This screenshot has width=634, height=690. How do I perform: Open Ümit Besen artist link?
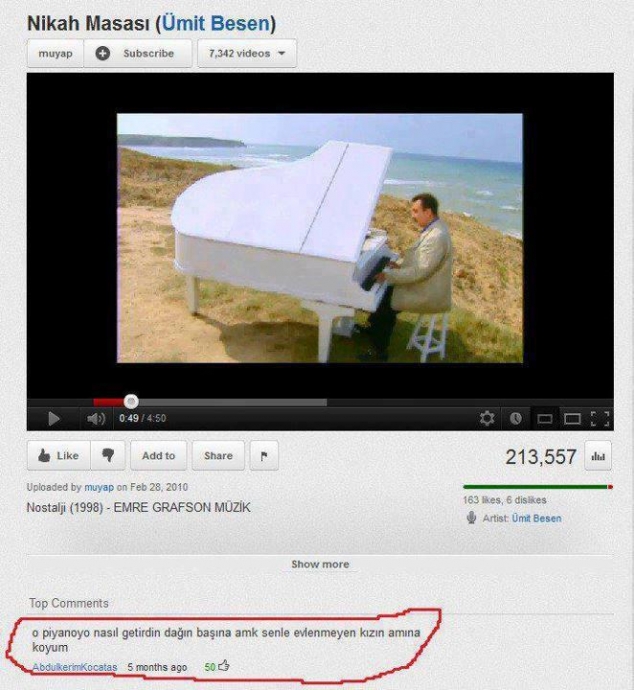coord(536,518)
